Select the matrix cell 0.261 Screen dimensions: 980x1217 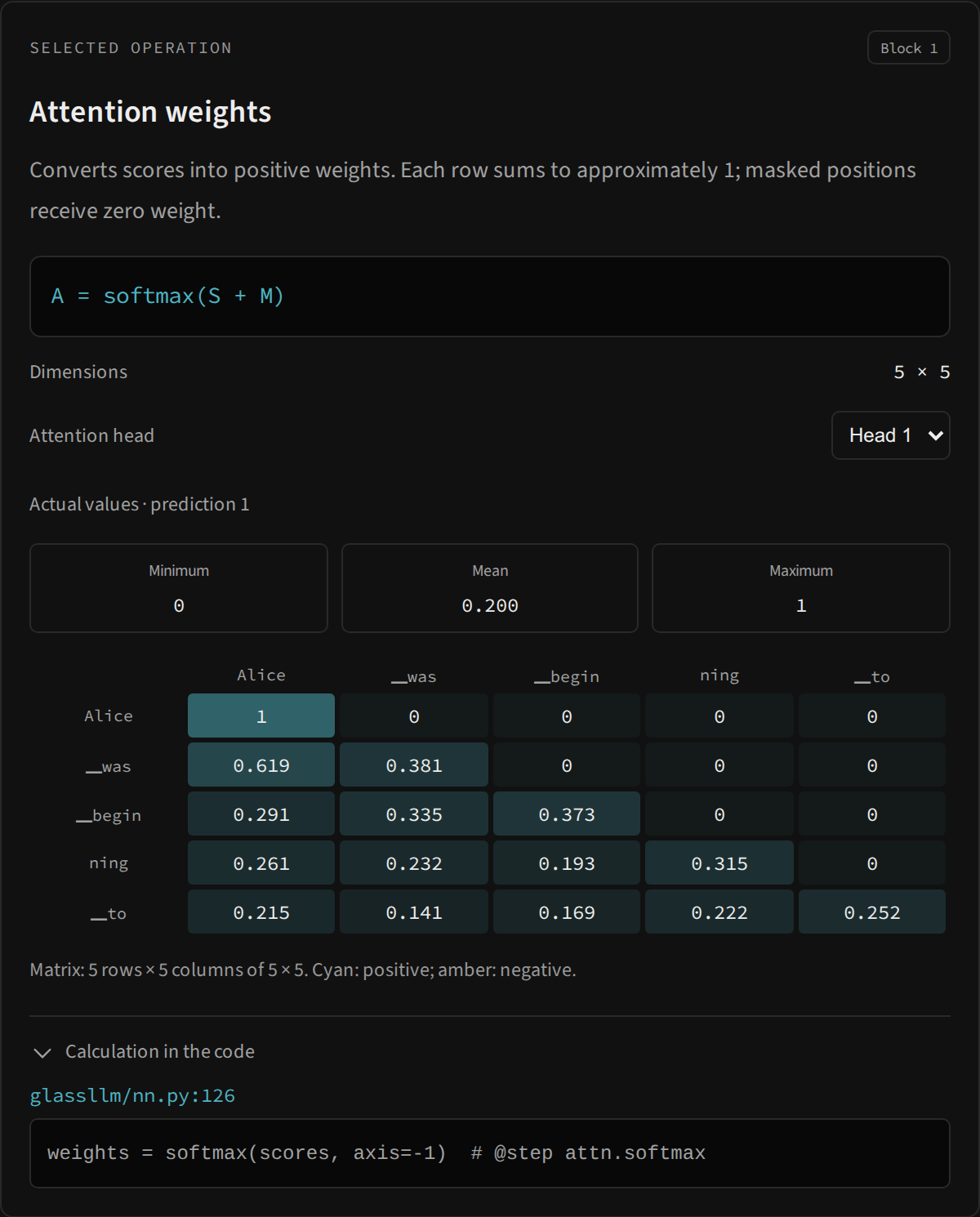(x=261, y=863)
